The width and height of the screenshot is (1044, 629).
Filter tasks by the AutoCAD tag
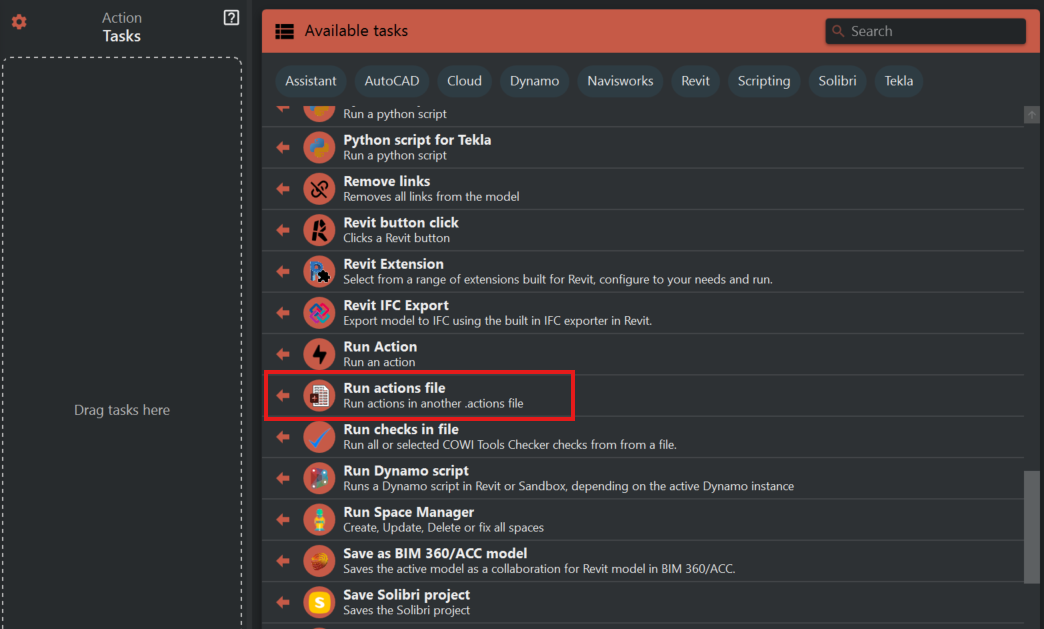[x=392, y=81]
